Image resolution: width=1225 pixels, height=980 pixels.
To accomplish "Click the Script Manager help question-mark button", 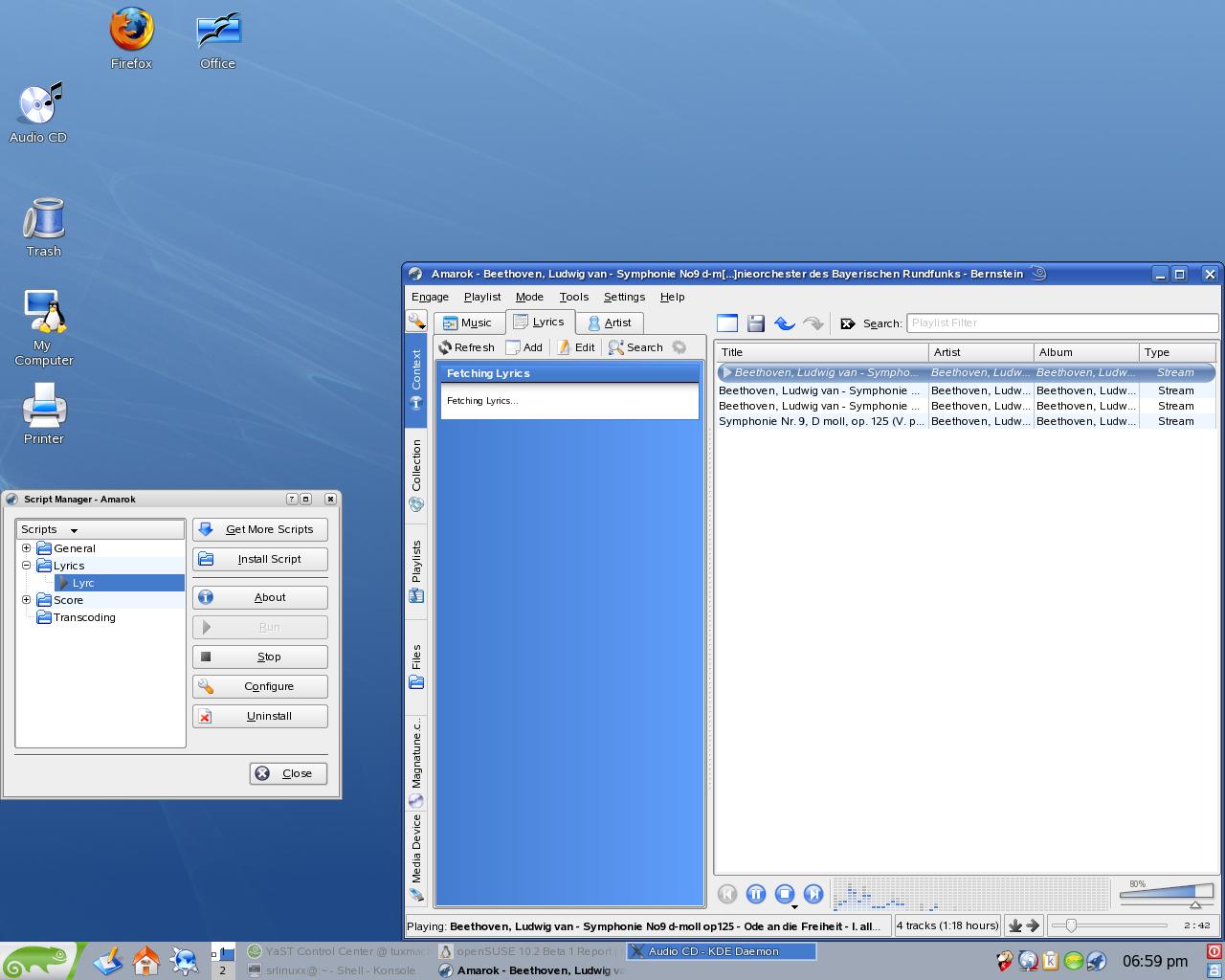I will pos(292,499).
